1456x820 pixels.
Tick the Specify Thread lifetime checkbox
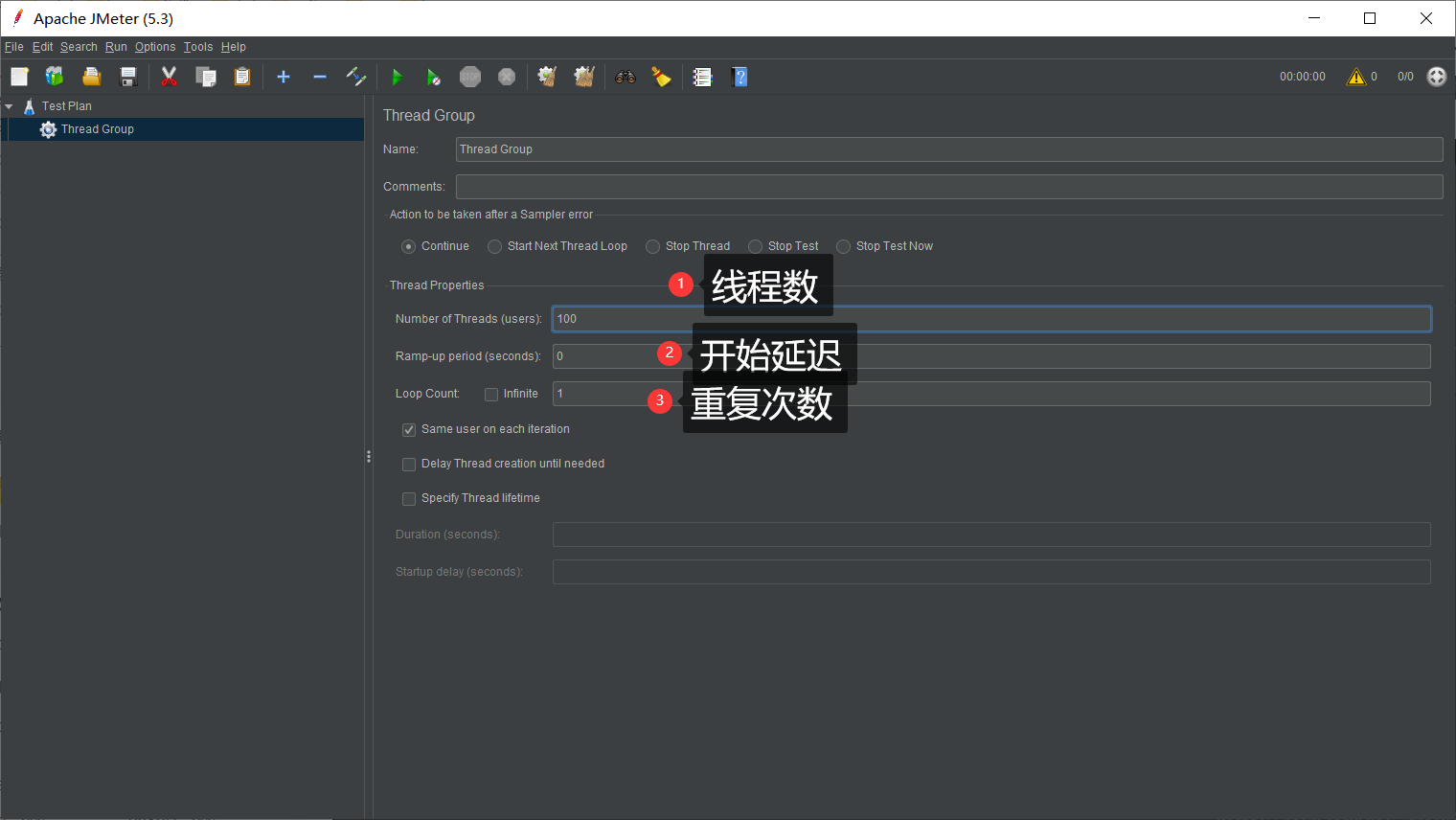click(409, 498)
